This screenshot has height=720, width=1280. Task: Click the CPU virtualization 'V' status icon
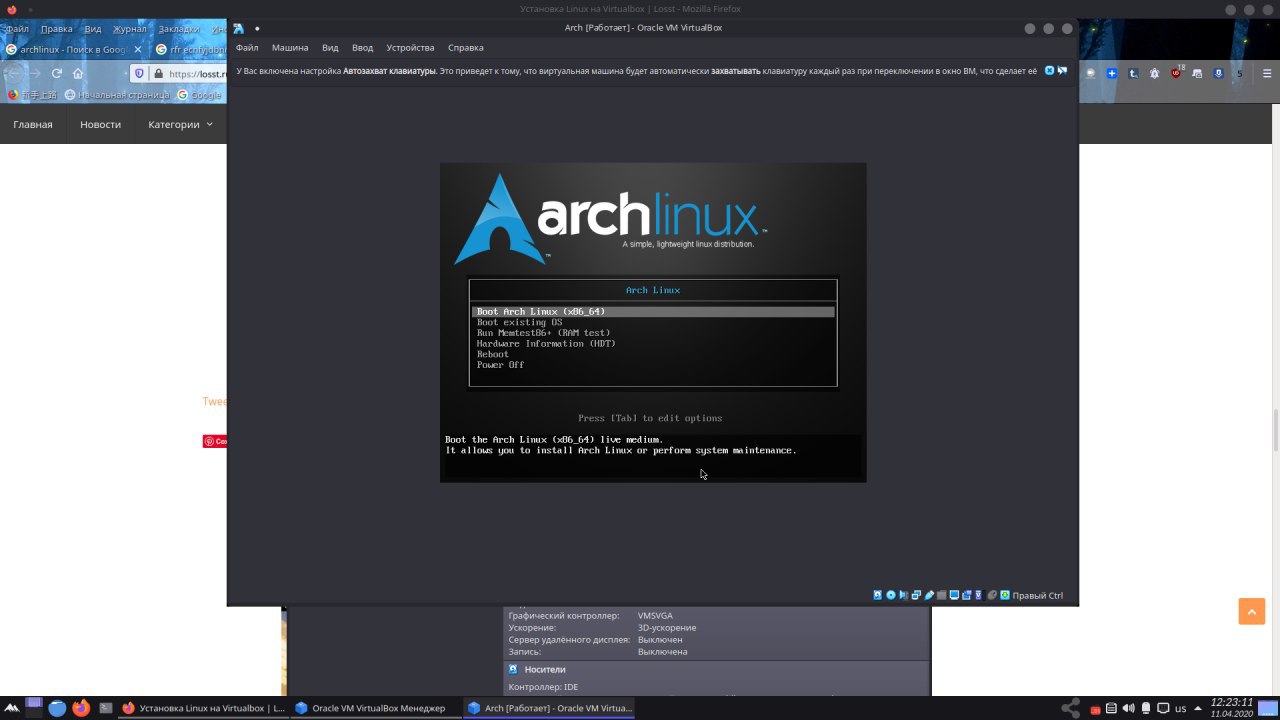[x=979, y=595]
